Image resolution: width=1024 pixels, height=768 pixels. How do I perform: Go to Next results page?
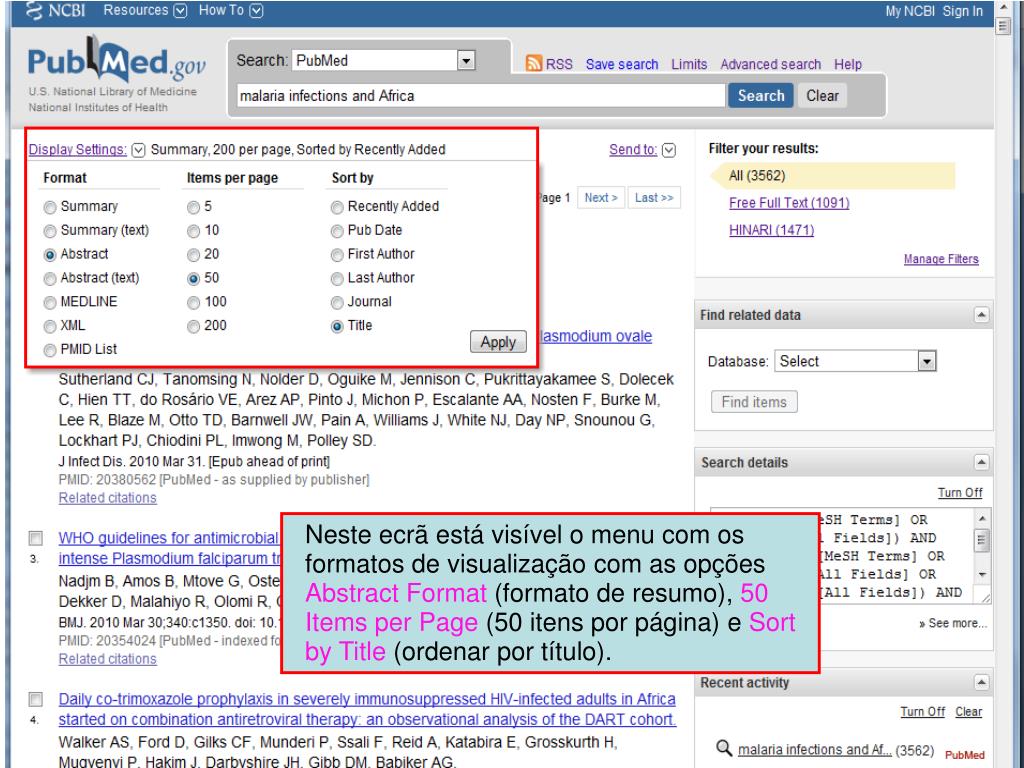pos(601,197)
